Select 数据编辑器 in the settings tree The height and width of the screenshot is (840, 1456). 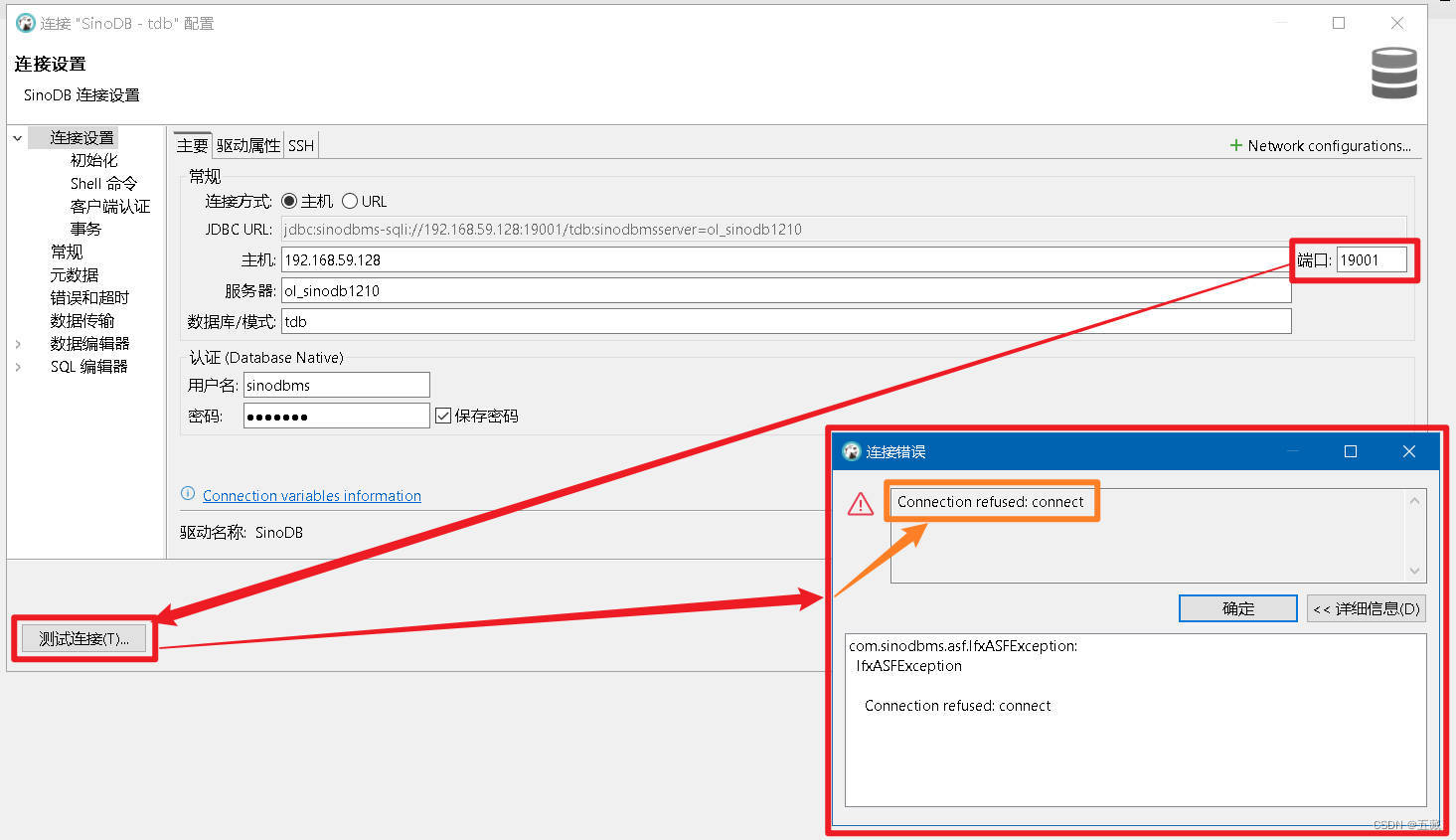pos(89,343)
